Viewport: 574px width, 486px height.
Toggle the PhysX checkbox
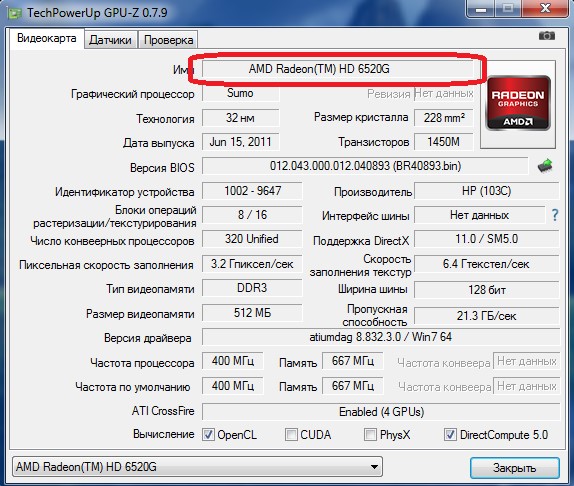pyautogui.click(x=370, y=435)
